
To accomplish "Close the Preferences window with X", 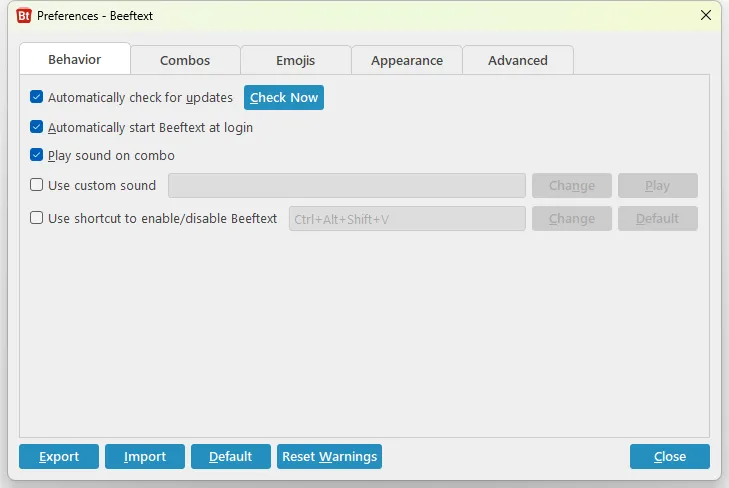I will [x=706, y=15].
